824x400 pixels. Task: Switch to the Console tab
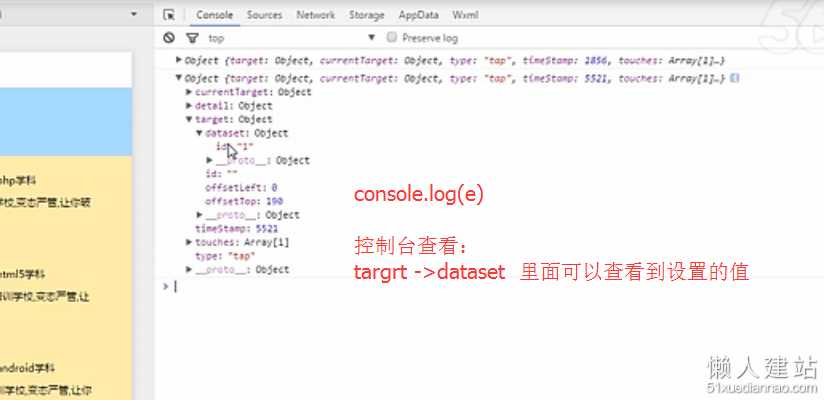[214, 15]
